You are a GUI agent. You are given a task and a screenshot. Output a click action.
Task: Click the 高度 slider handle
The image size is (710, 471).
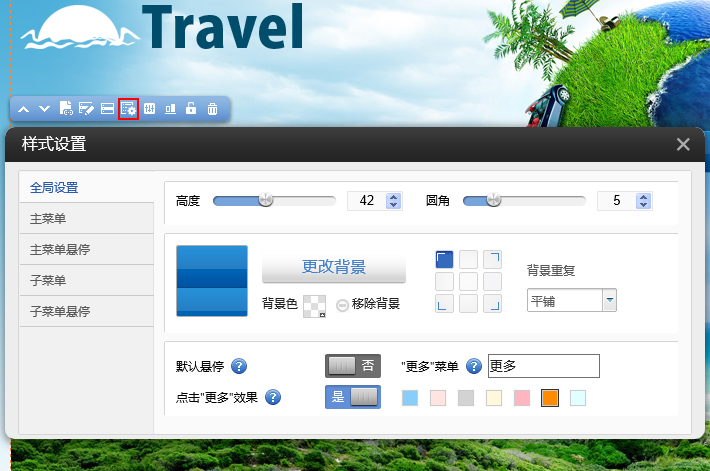tap(266, 200)
